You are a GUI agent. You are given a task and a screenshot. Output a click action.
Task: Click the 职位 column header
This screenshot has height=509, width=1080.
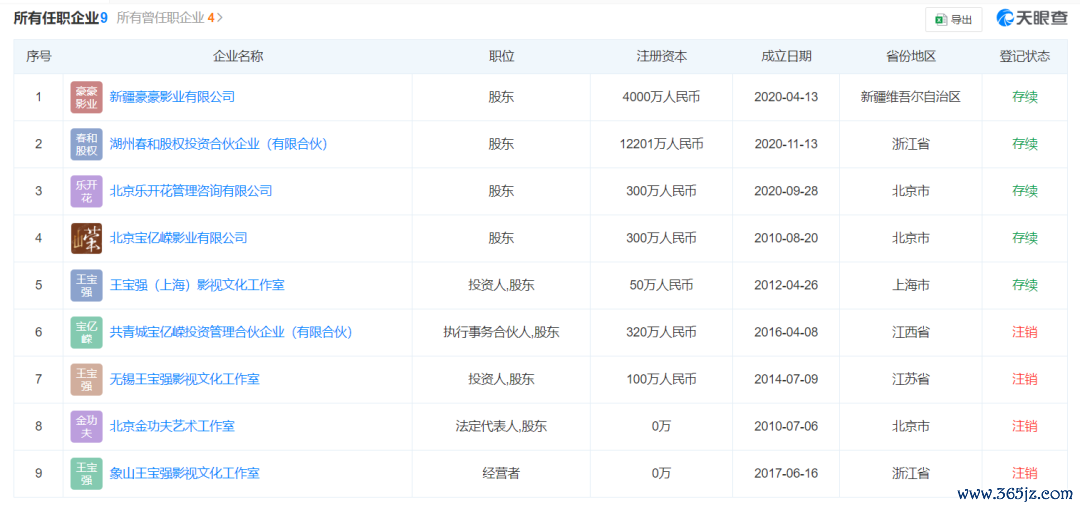point(501,56)
